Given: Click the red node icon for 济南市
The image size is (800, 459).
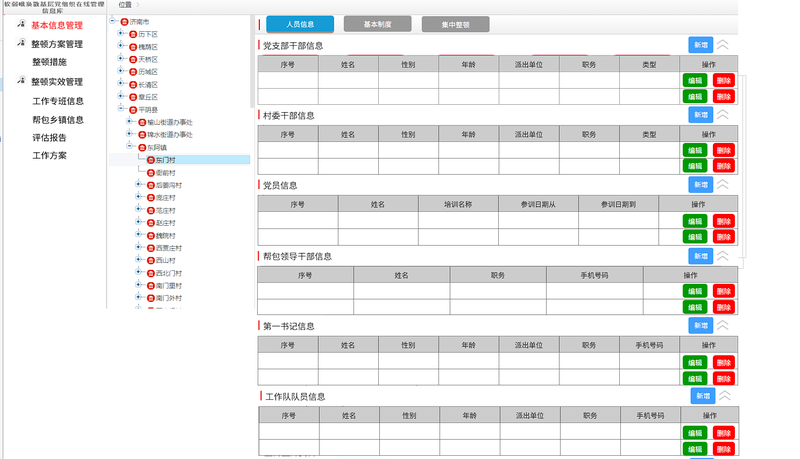Looking at the screenshot, I should (x=123, y=21).
